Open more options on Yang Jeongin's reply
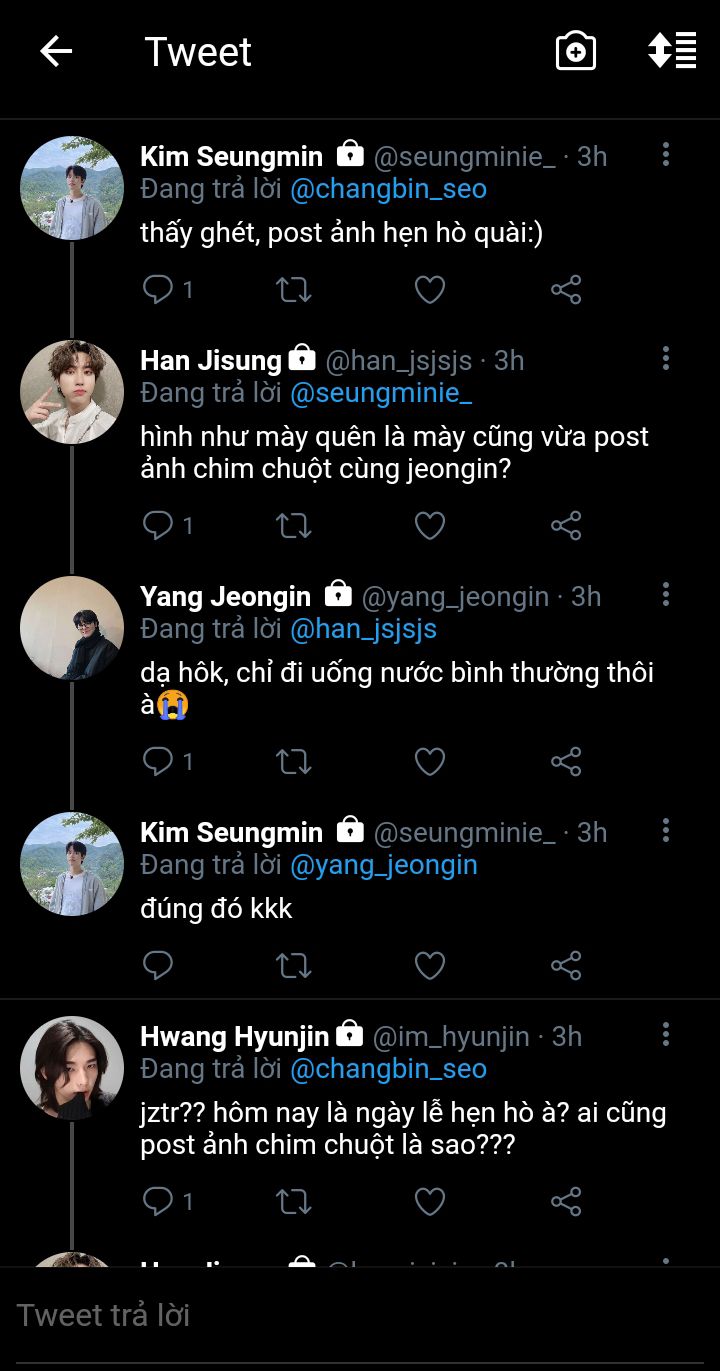 (666, 595)
